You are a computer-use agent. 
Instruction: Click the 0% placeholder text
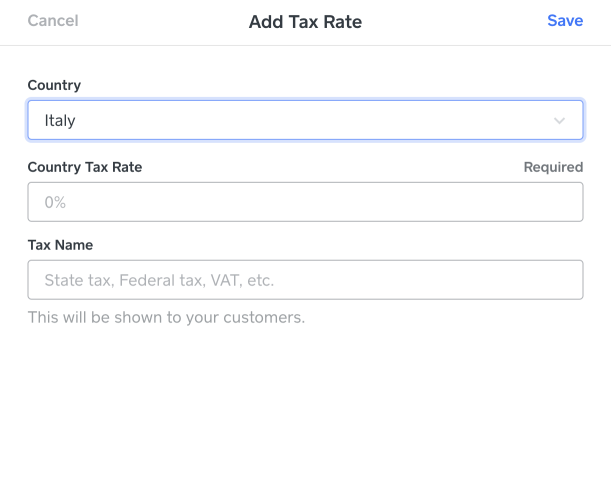(x=55, y=202)
